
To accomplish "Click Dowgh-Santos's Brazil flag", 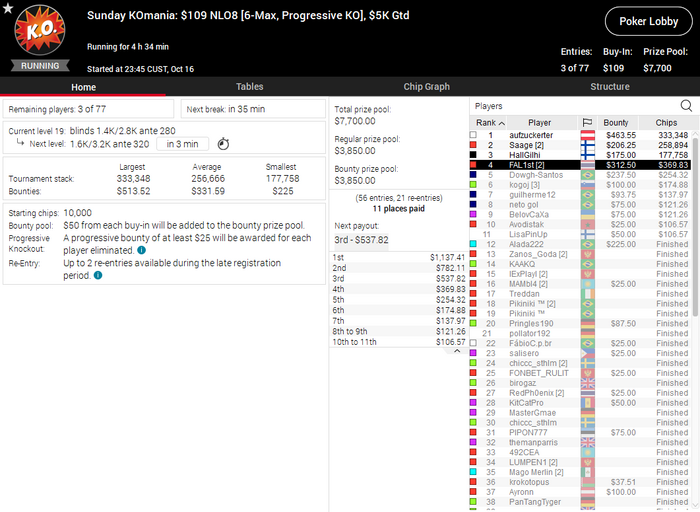I will (x=588, y=175).
